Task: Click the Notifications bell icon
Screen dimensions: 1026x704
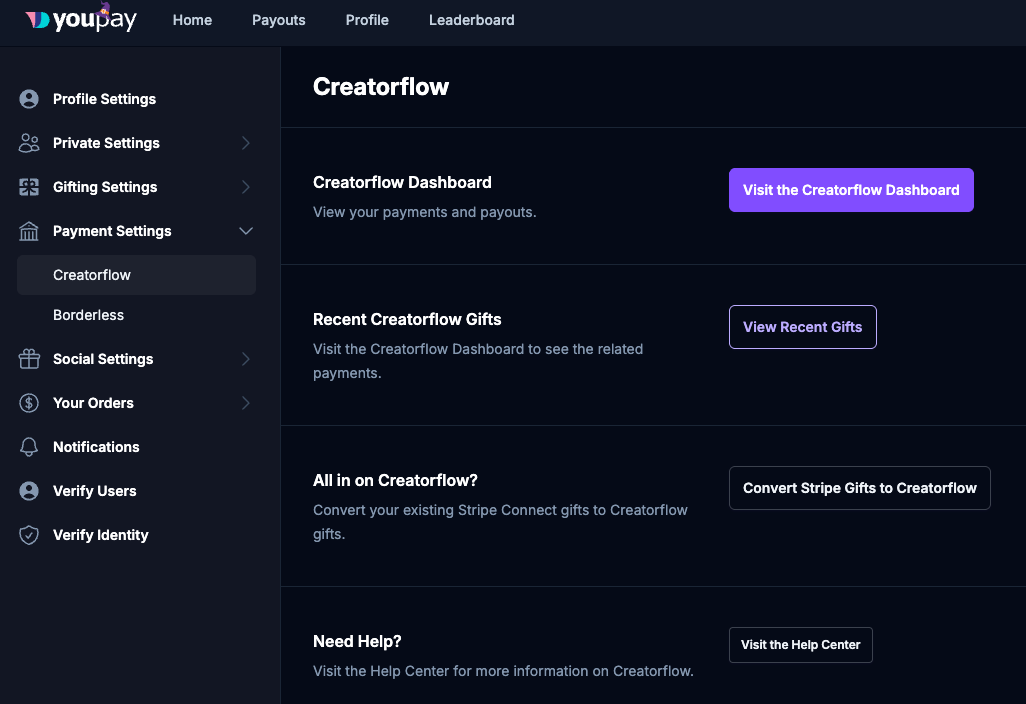Action: coord(29,447)
